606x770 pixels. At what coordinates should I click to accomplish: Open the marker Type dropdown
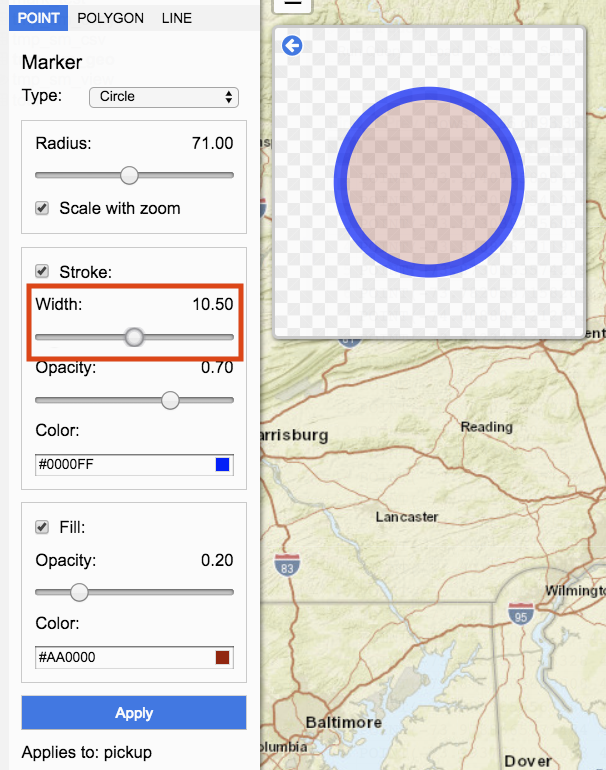click(x=164, y=97)
